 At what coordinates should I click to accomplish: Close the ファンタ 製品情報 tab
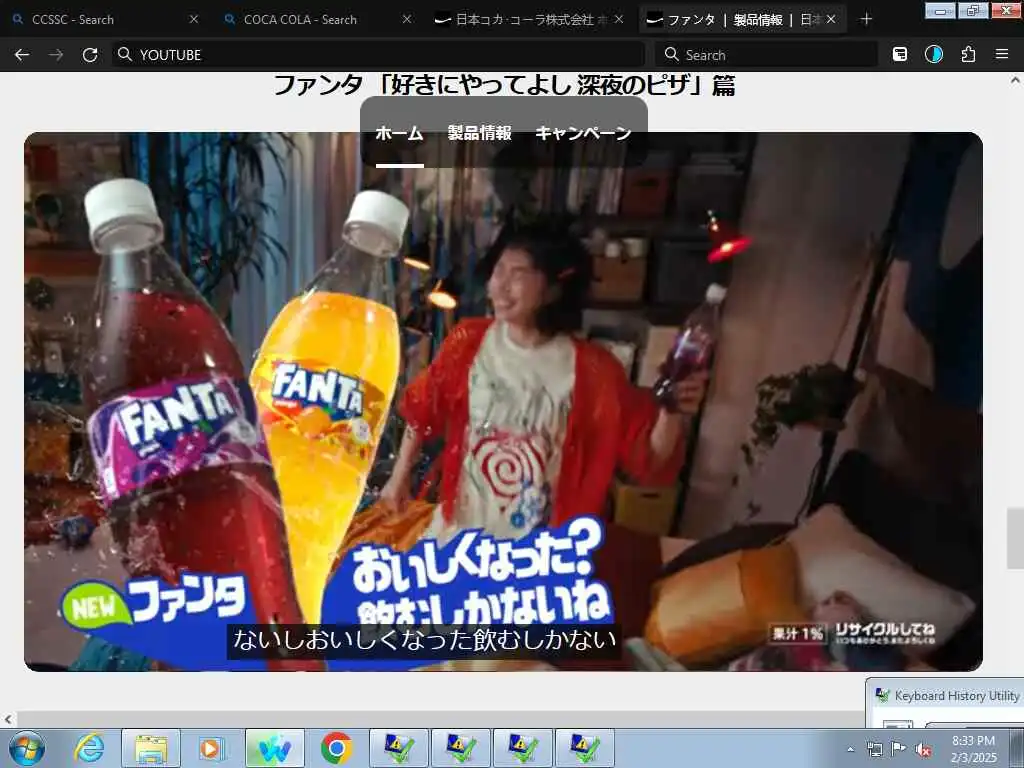click(x=831, y=20)
